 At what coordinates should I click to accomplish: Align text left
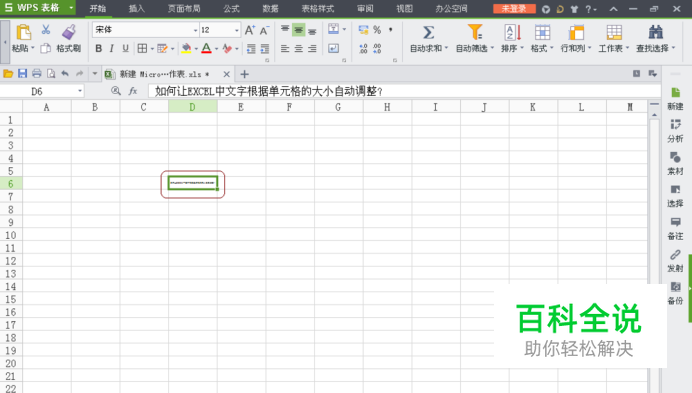coord(285,48)
